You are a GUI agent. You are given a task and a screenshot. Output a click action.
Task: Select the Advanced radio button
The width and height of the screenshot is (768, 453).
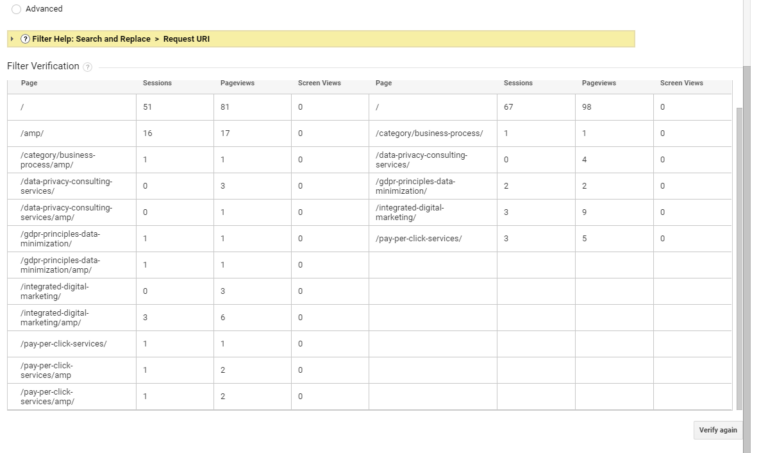pos(16,9)
